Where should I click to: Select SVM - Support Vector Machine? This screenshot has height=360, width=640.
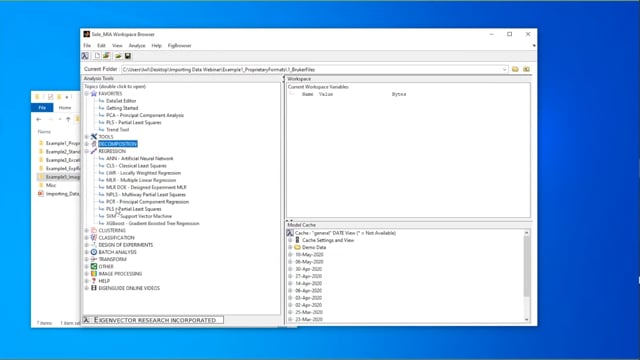[x=139, y=216]
